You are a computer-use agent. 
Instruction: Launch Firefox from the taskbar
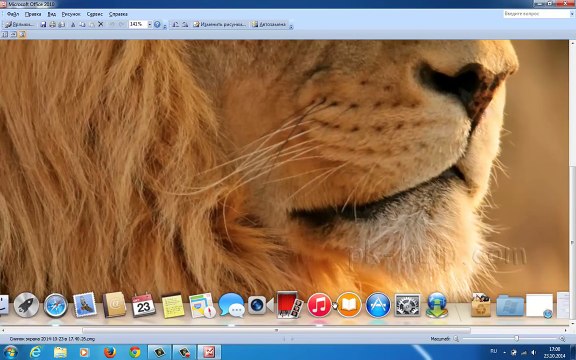coord(109,352)
